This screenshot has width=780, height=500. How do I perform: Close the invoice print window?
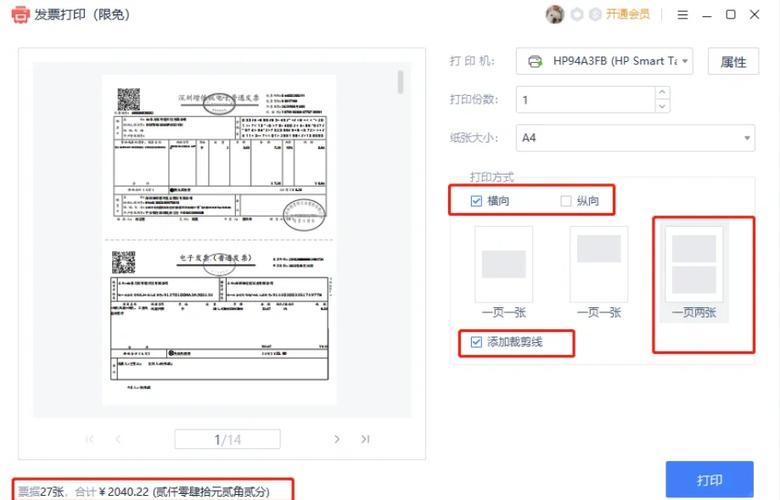(x=755, y=14)
